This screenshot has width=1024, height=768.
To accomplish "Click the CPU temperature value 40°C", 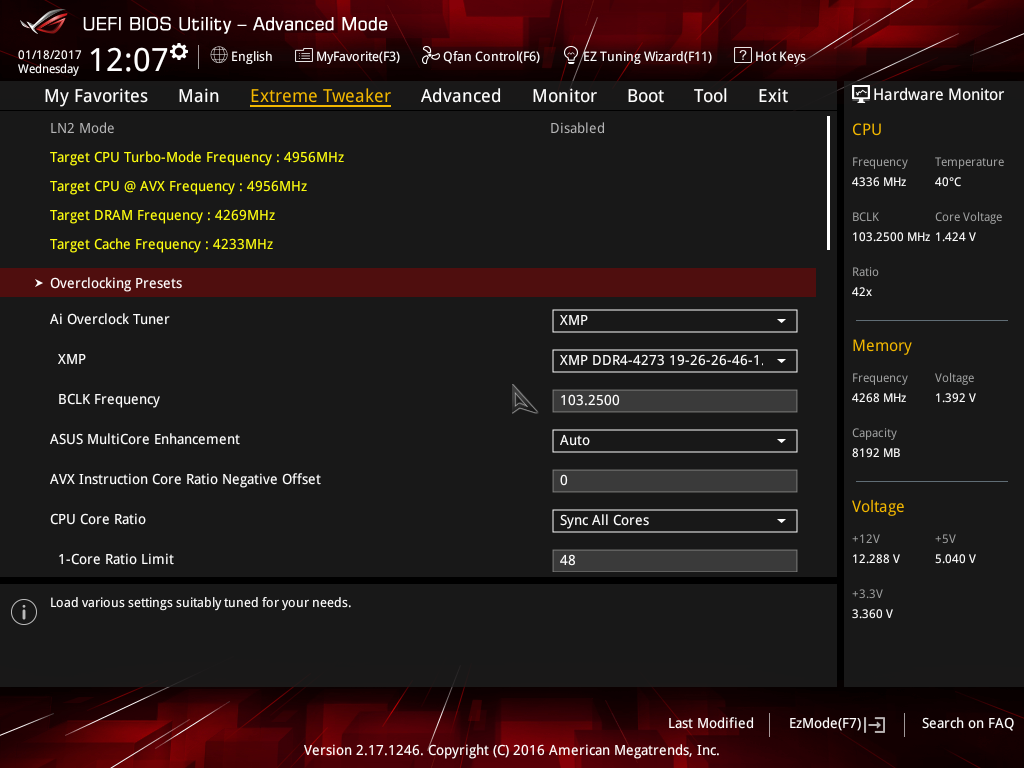I will click(x=948, y=182).
